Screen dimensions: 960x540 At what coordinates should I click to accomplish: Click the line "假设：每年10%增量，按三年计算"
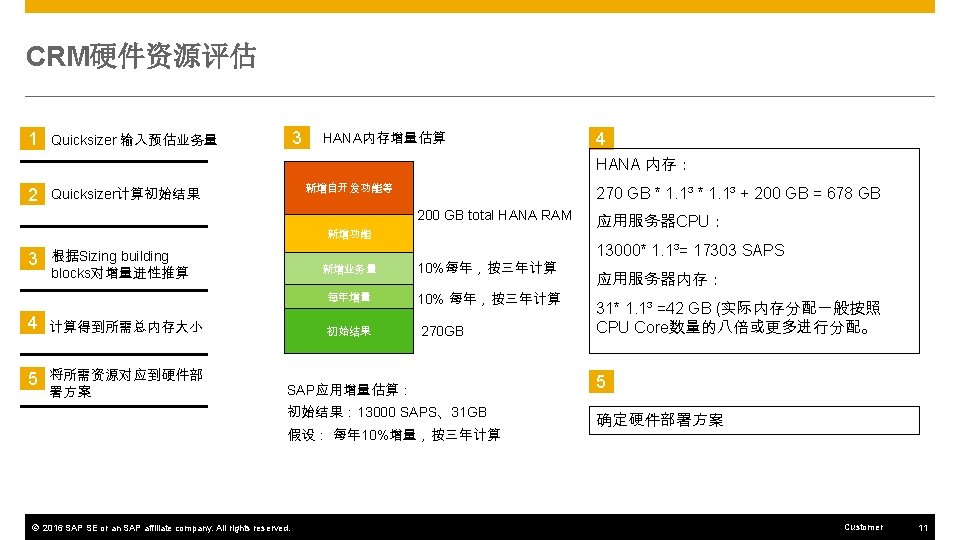(x=394, y=435)
